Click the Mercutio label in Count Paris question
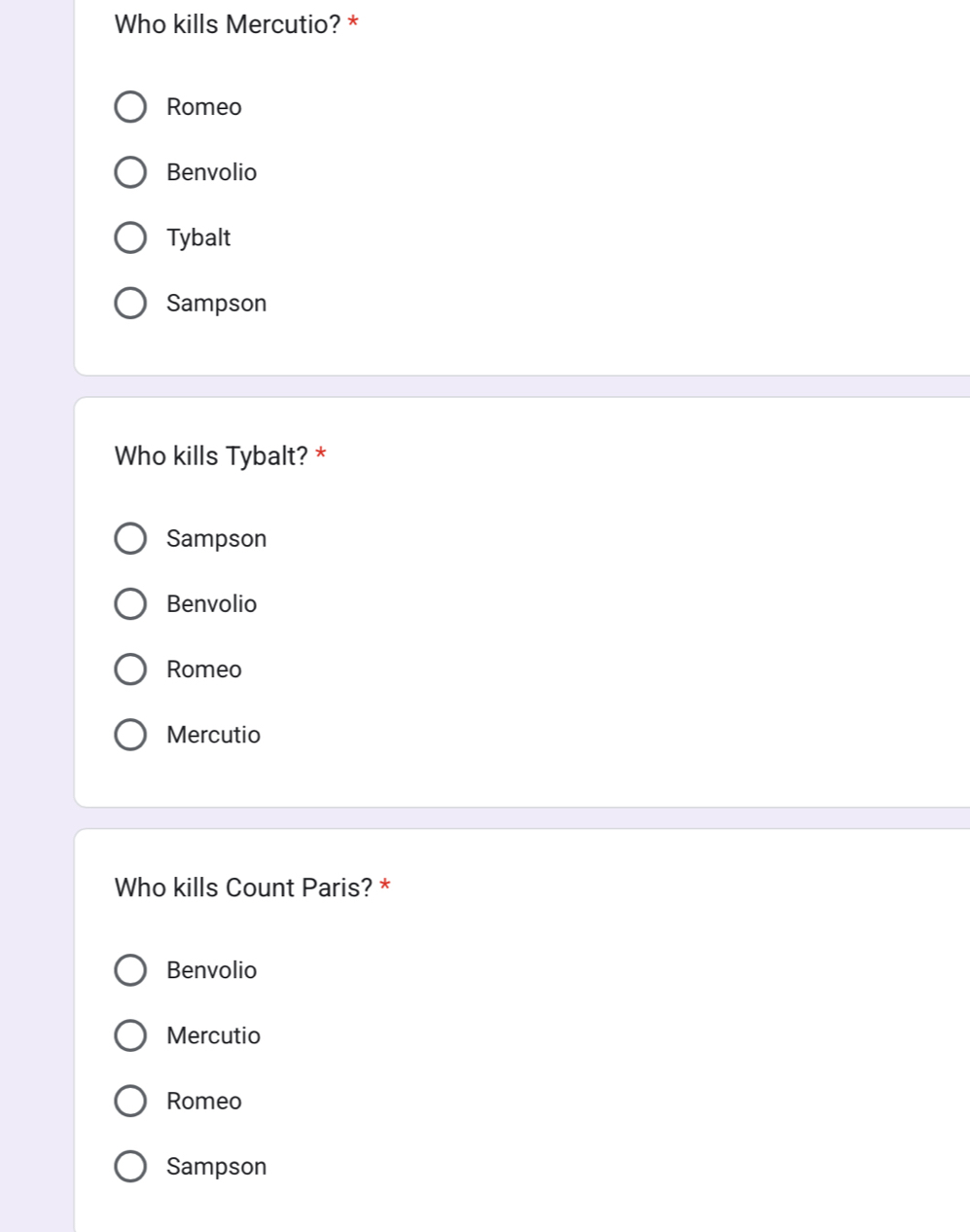The height and width of the screenshot is (1232, 970). tap(213, 1035)
